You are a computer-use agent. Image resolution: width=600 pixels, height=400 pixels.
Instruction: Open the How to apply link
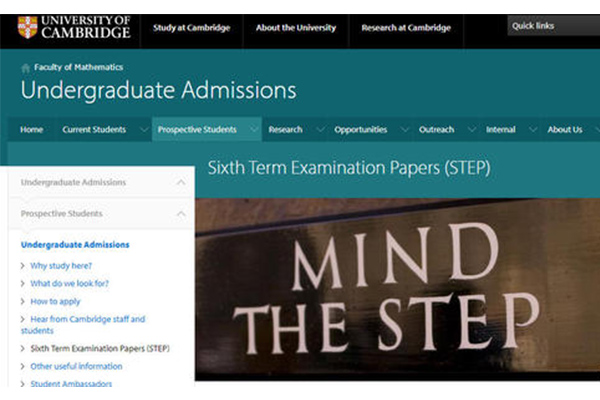(55, 302)
